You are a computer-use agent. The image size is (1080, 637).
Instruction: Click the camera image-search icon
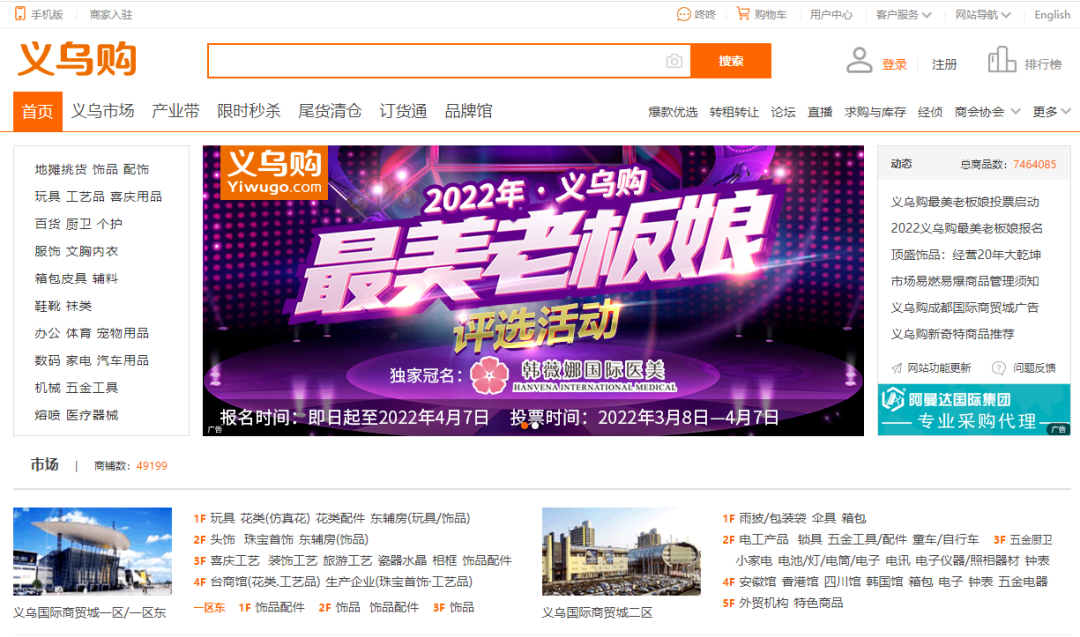674,61
